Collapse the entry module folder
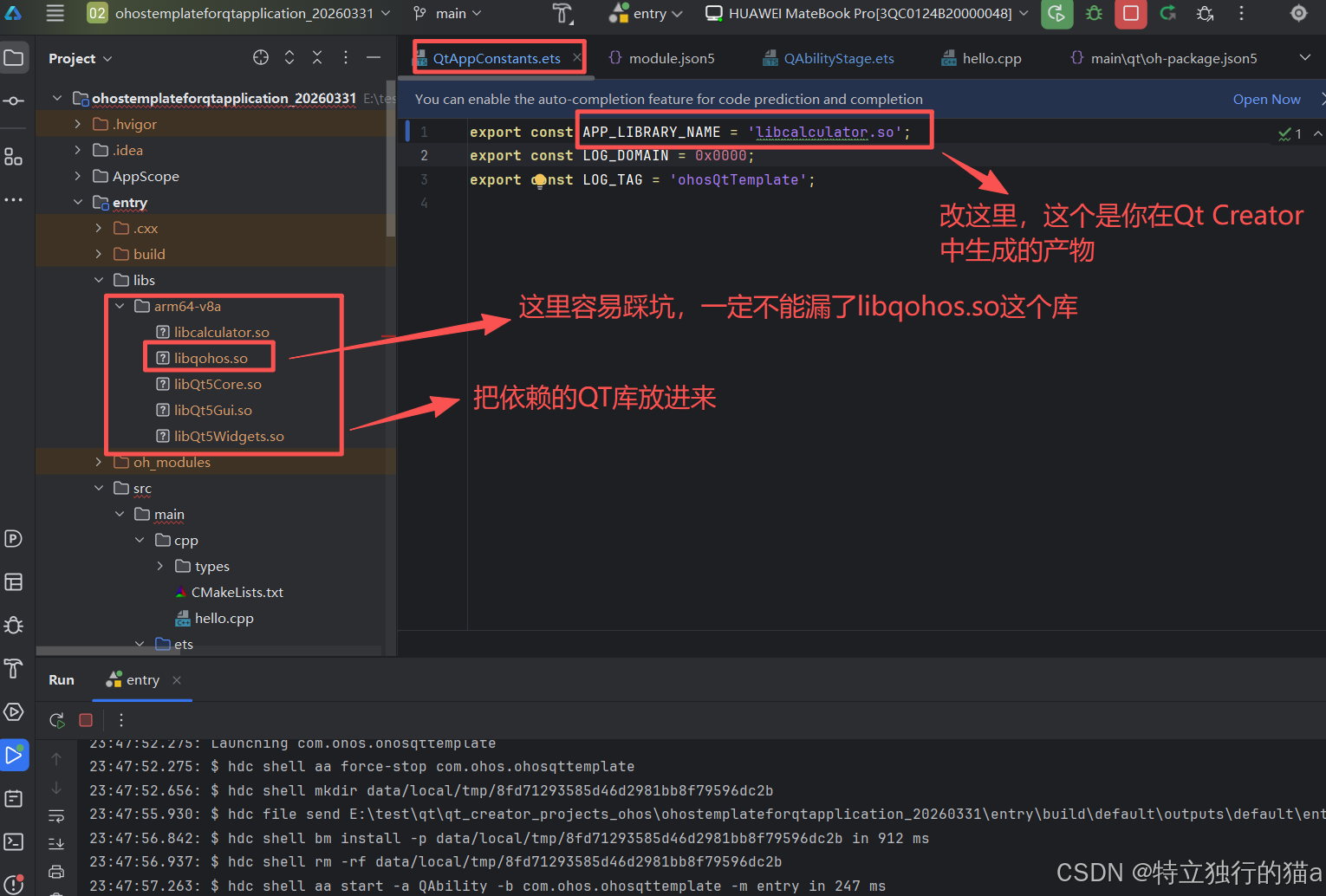 pyautogui.click(x=78, y=202)
